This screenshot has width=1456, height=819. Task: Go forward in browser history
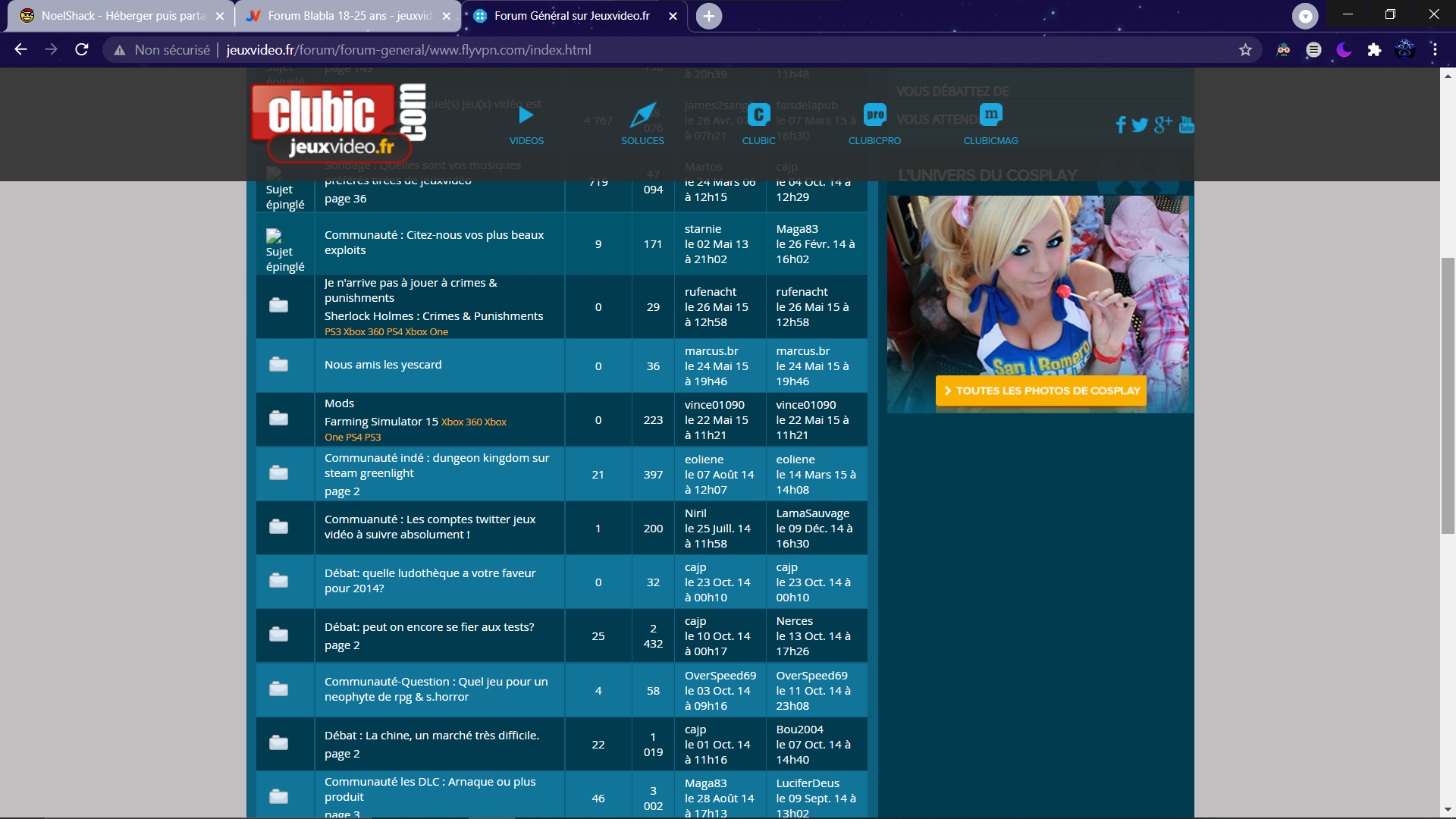point(52,50)
